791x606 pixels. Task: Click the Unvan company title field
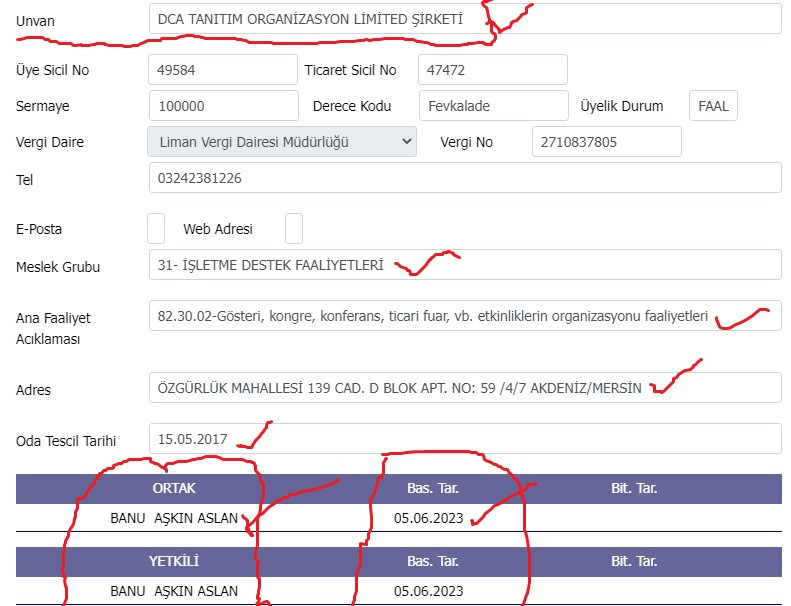tap(465, 19)
